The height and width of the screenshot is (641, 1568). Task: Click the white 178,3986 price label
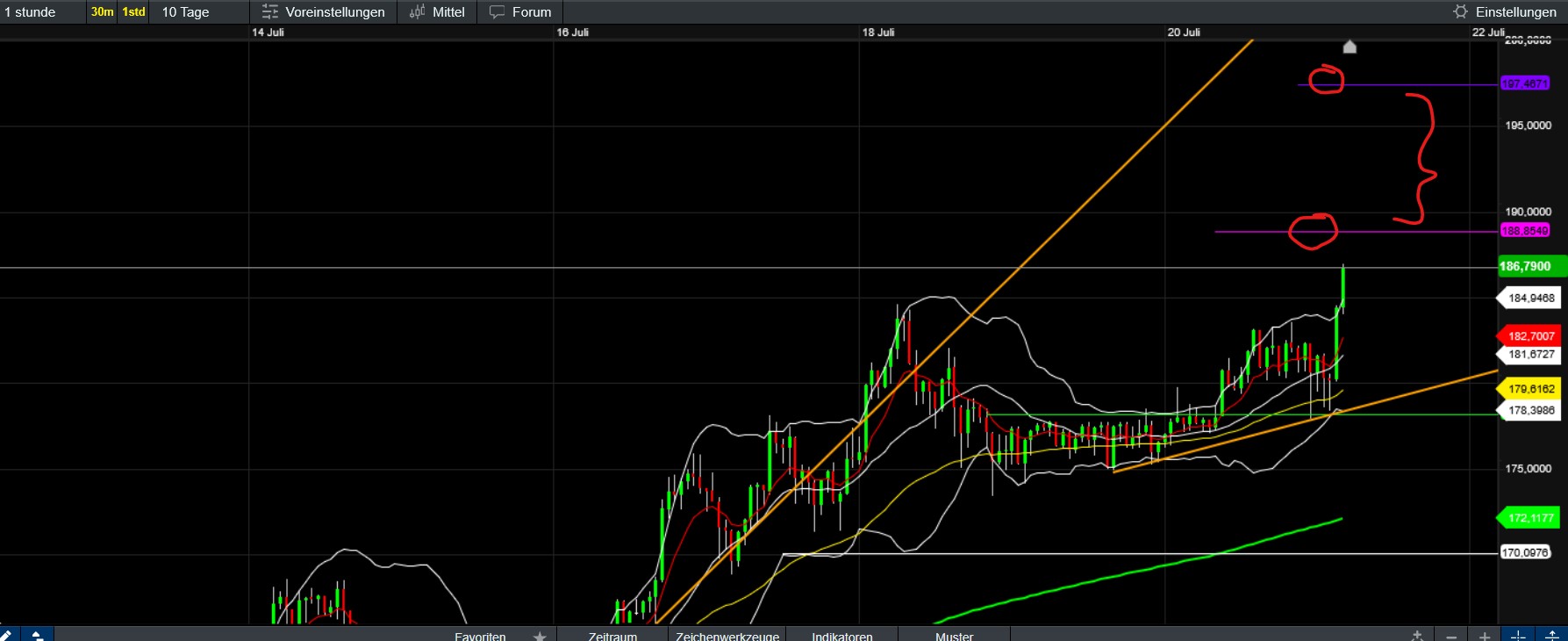point(1529,410)
